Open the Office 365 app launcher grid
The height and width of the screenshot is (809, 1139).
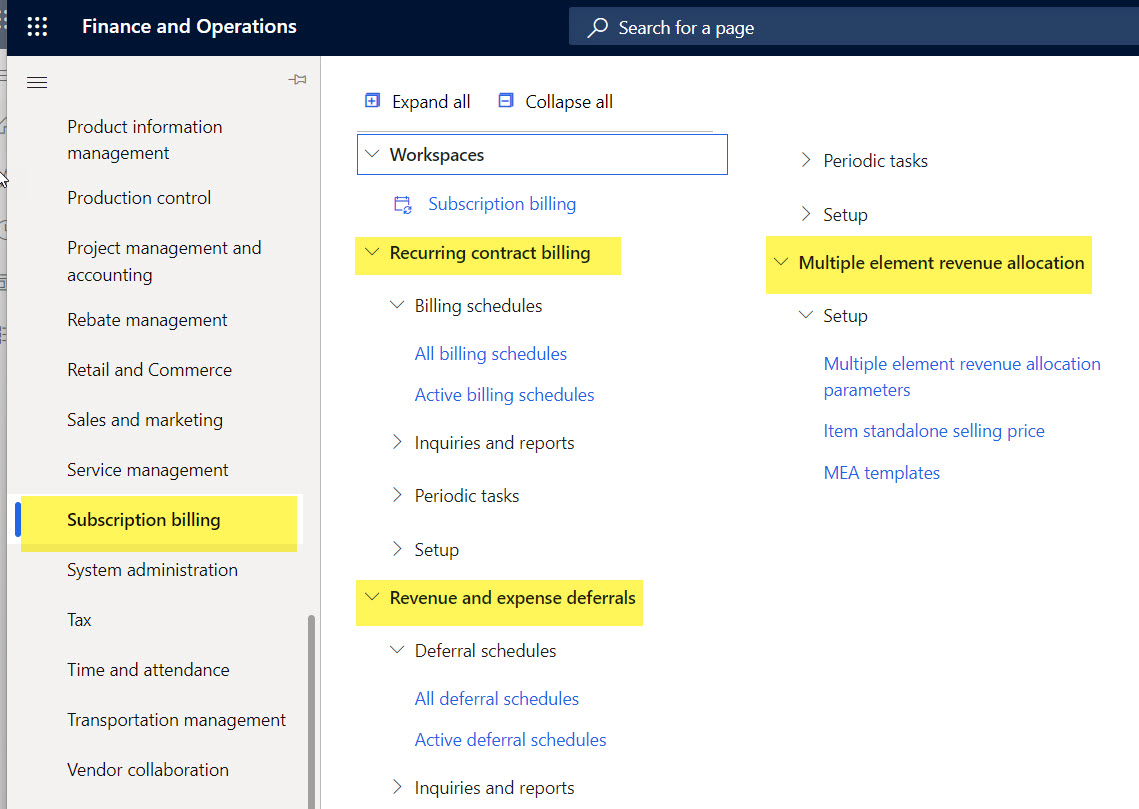point(37,26)
